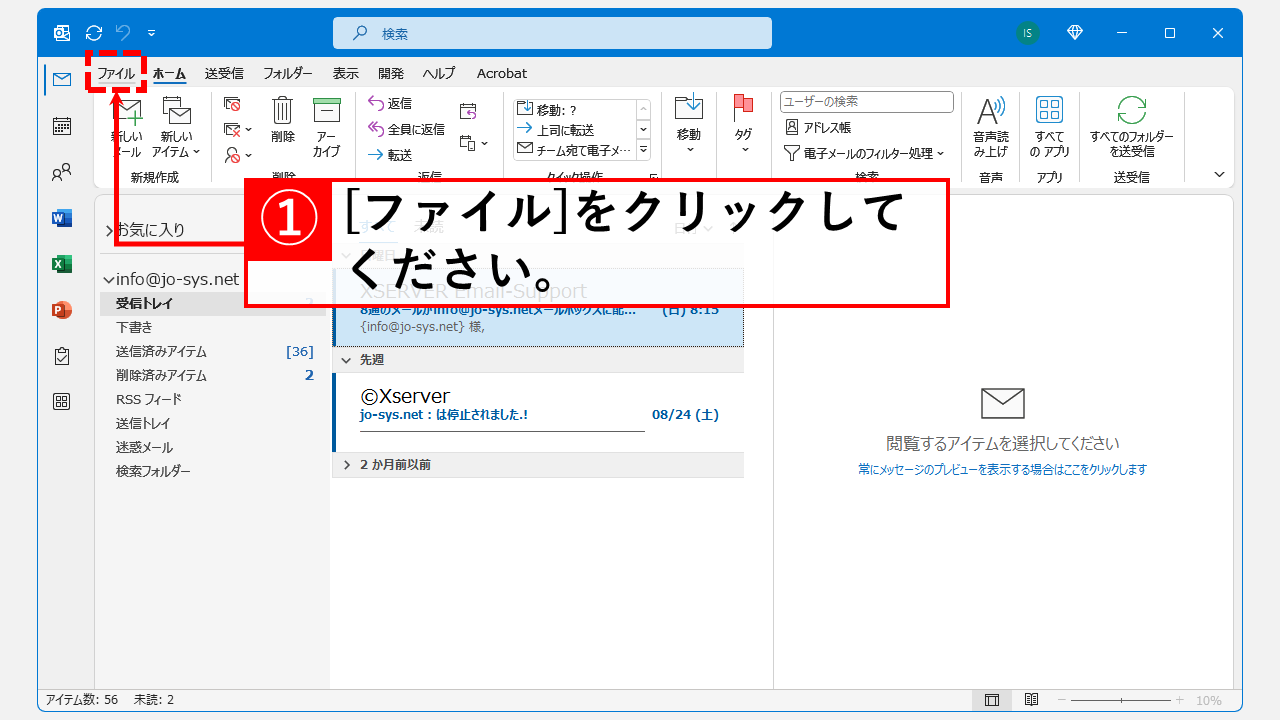The width and height of the screenshot is (1280, 720).
Task: Select the 送信トレイ folder
Action: (214, 423)
